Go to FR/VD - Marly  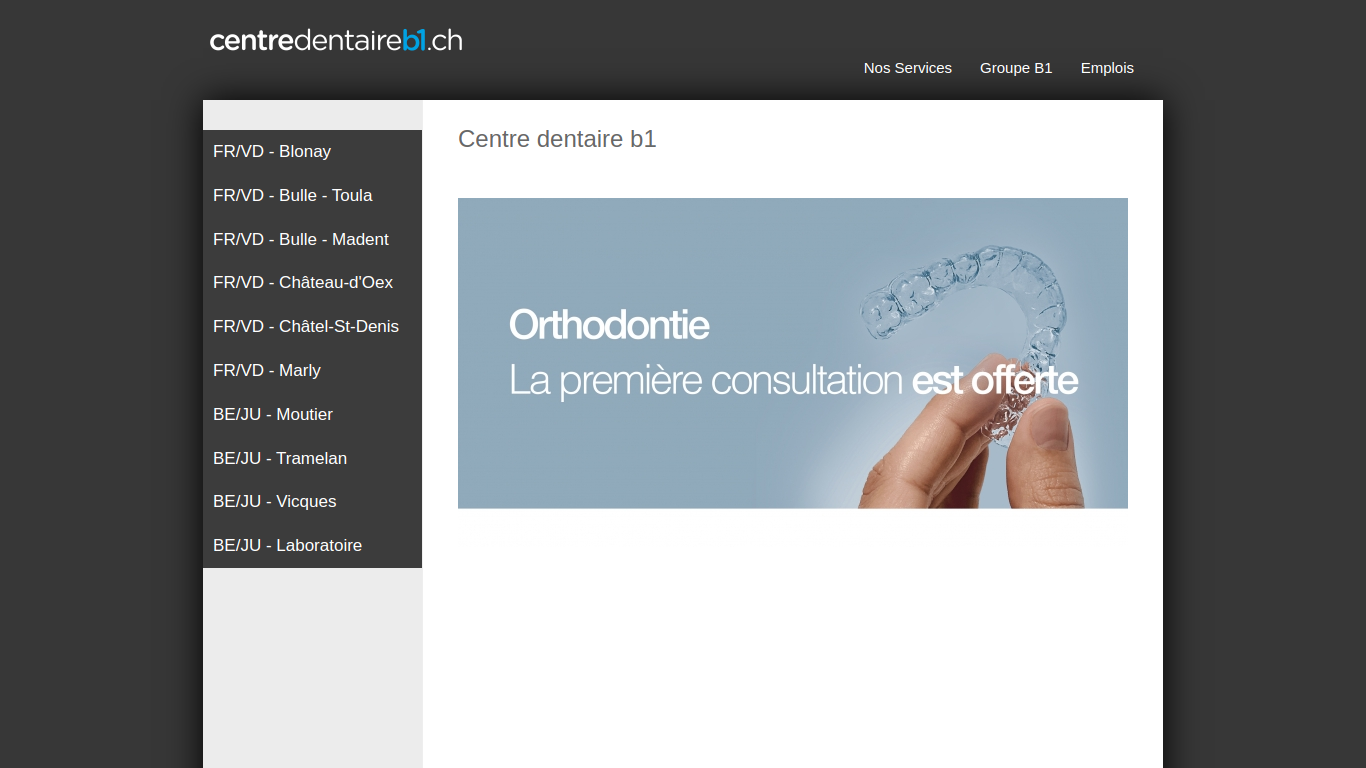pos(312,371)
